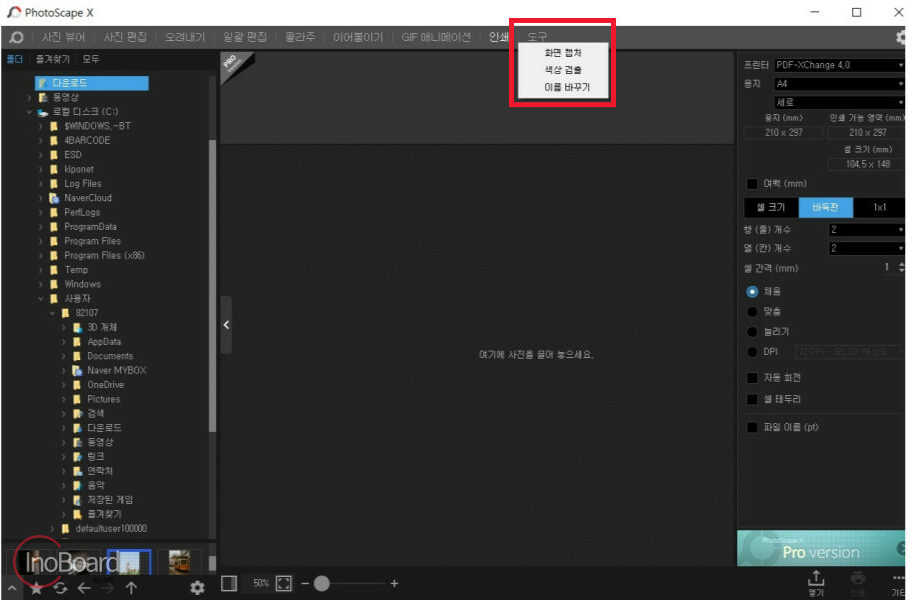Open the 사진 뷰어 tab

(x=63, y=37)
